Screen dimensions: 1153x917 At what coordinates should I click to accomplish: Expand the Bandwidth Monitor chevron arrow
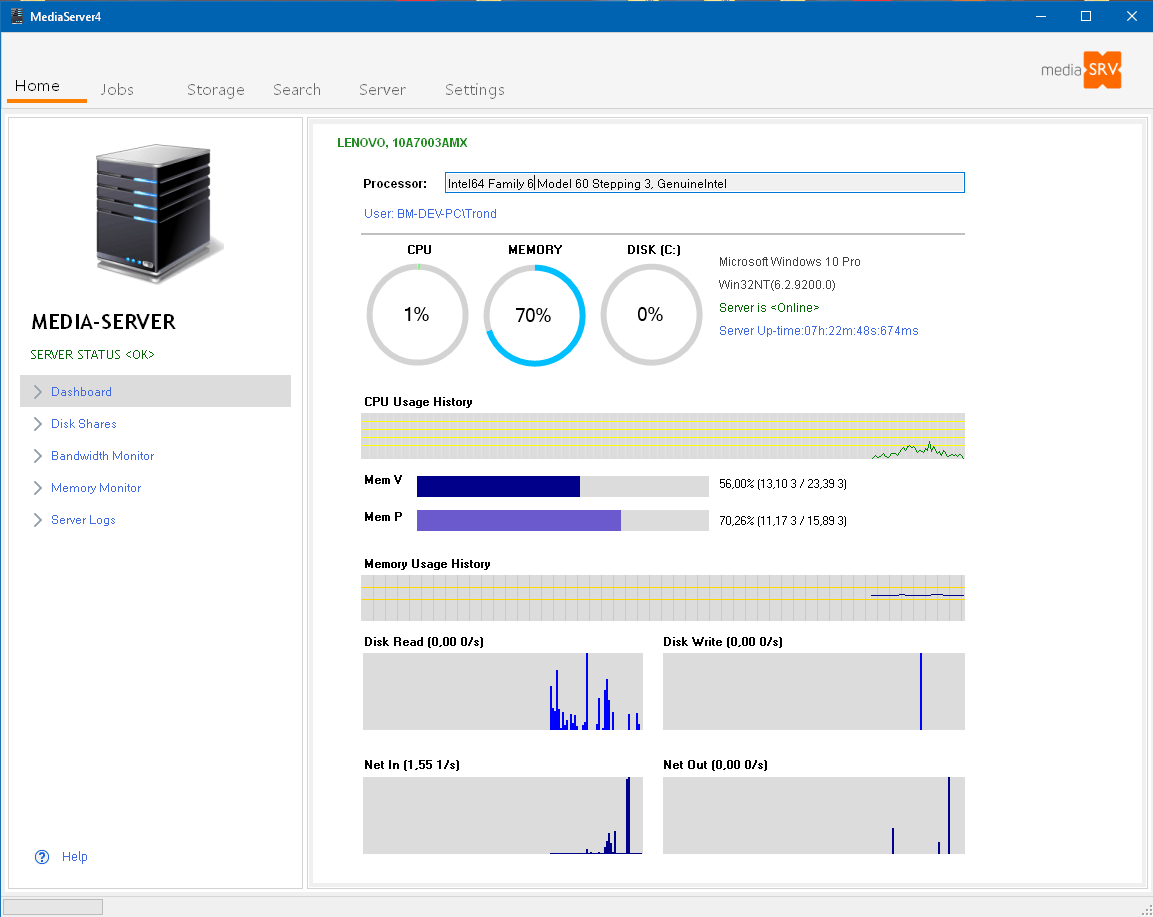38,456
